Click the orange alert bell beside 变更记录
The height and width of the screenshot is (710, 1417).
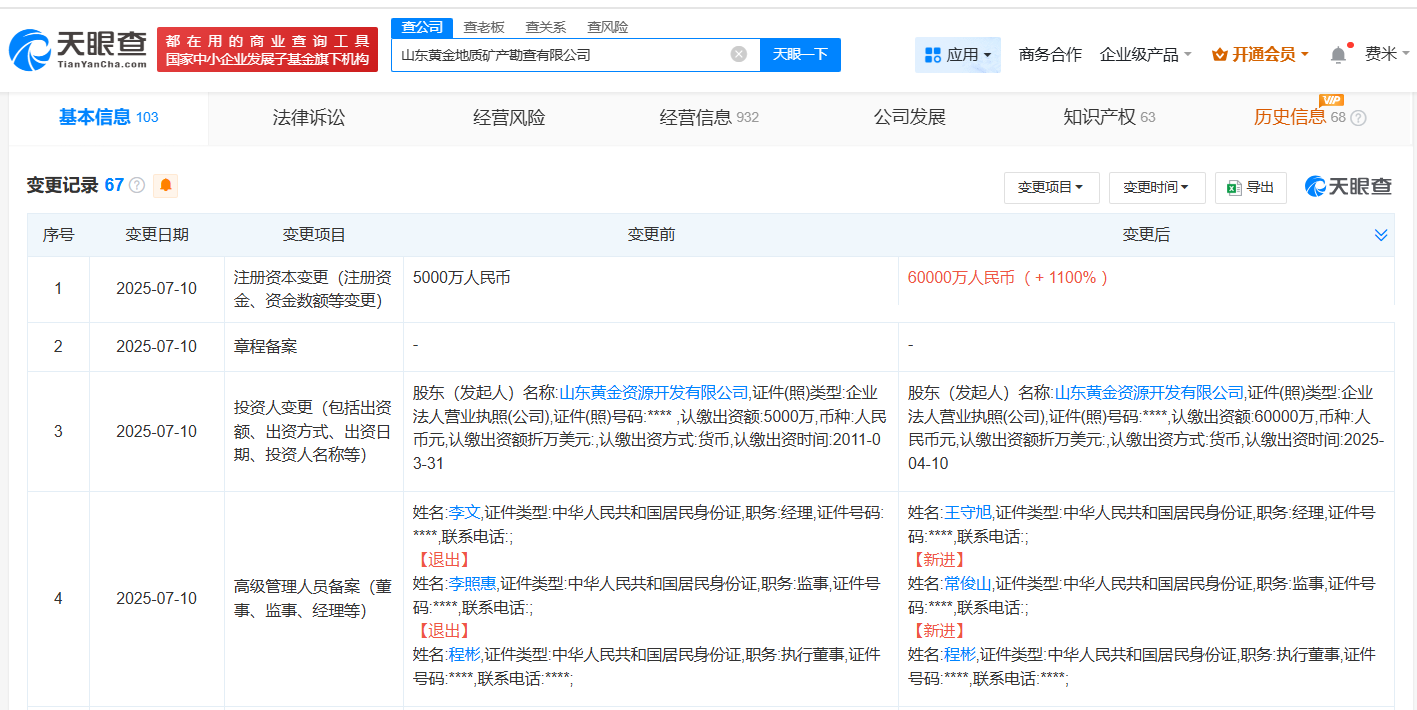pyautogui.click(x=165, y=185)
